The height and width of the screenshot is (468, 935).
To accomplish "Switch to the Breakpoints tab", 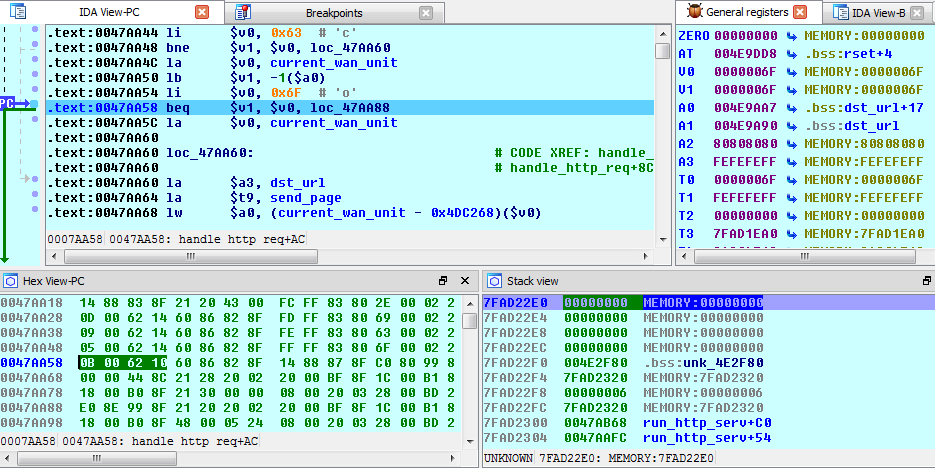I will pyautogui.click(x=334, y=13).
